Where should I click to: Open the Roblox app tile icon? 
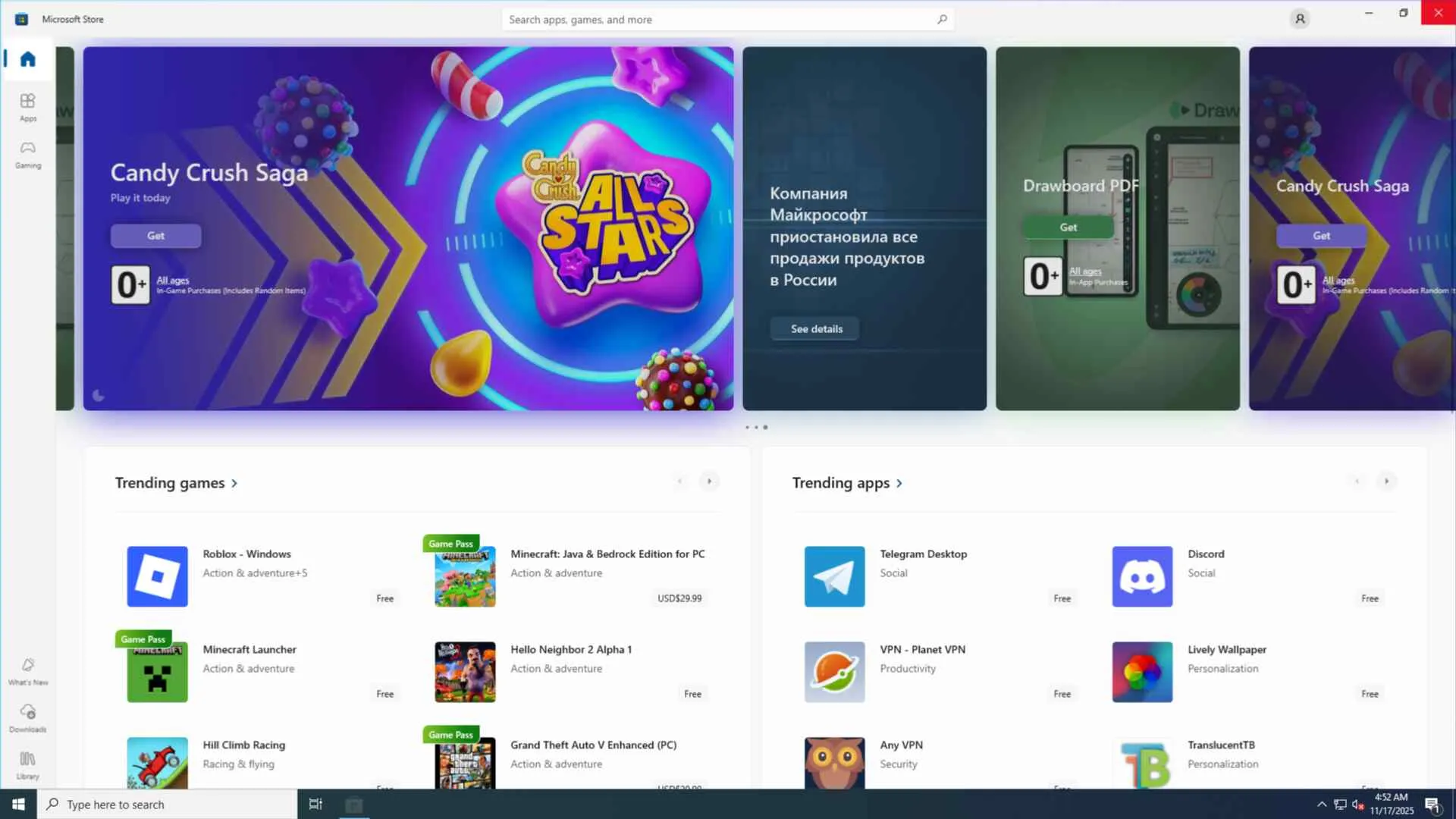coord(157,576)
